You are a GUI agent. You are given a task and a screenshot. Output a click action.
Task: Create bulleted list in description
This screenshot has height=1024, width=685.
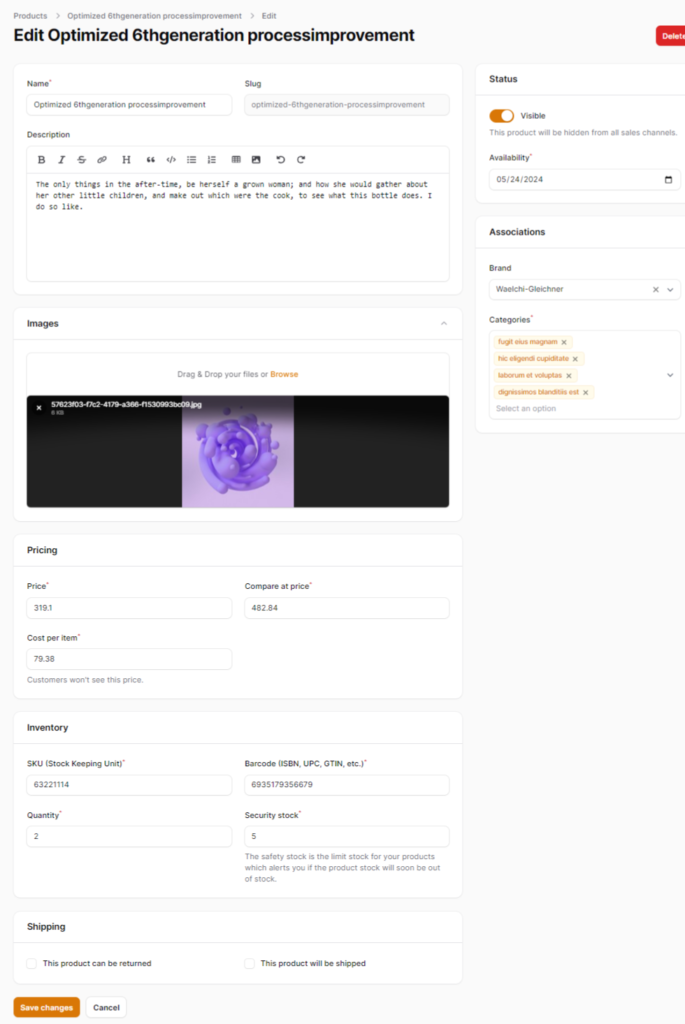(x=191, y=159)
